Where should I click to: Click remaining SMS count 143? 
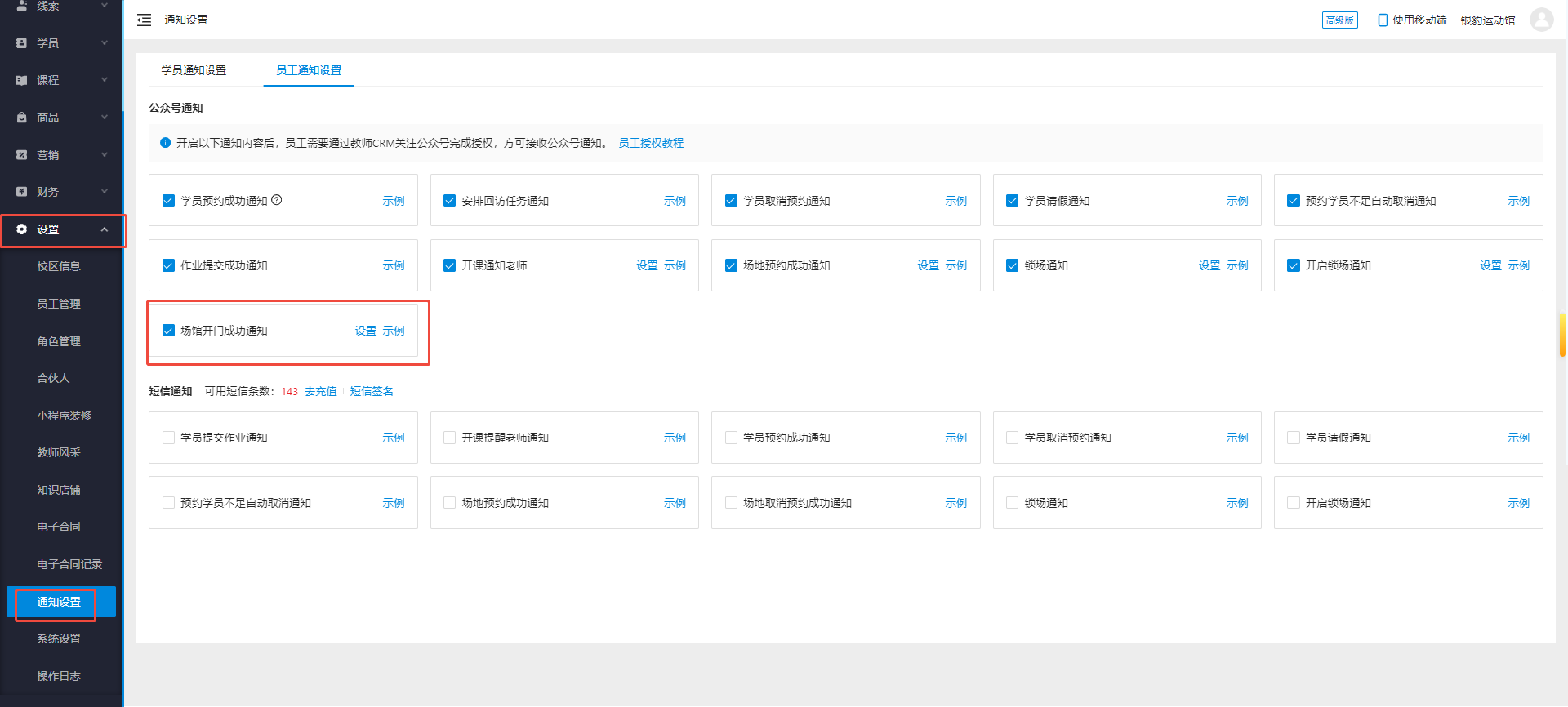click(x=290, y=391)
